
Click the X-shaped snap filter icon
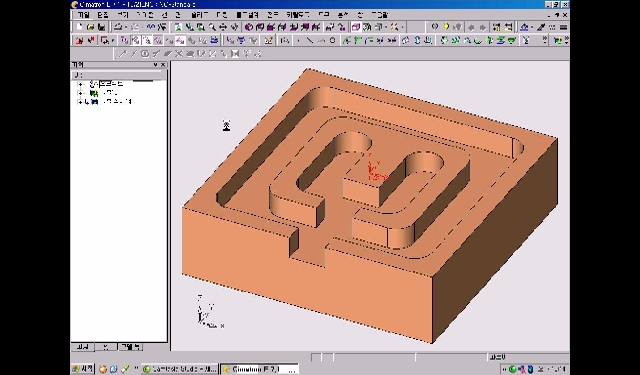179,53
